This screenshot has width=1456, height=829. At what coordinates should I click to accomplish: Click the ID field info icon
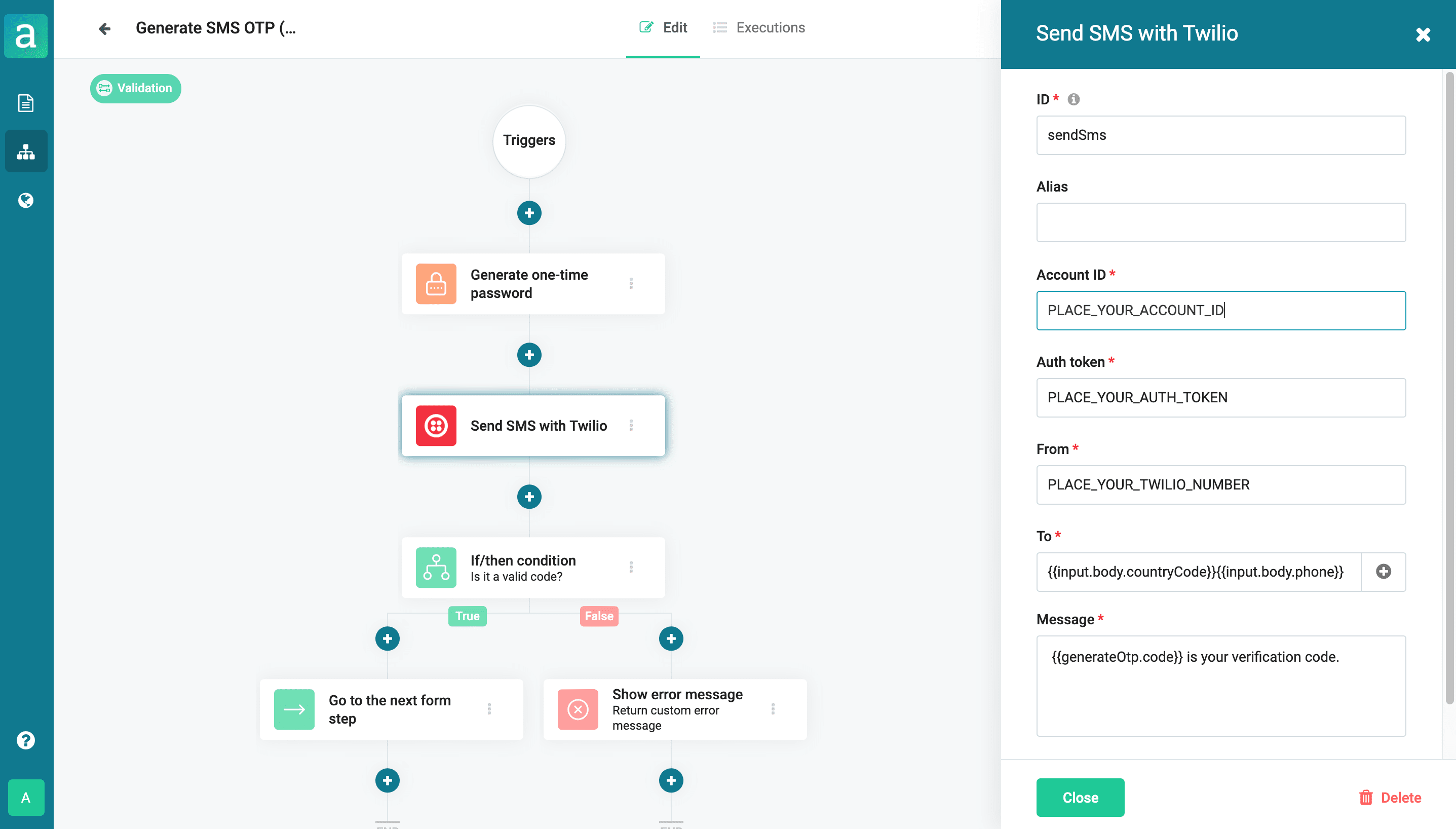1074,100
